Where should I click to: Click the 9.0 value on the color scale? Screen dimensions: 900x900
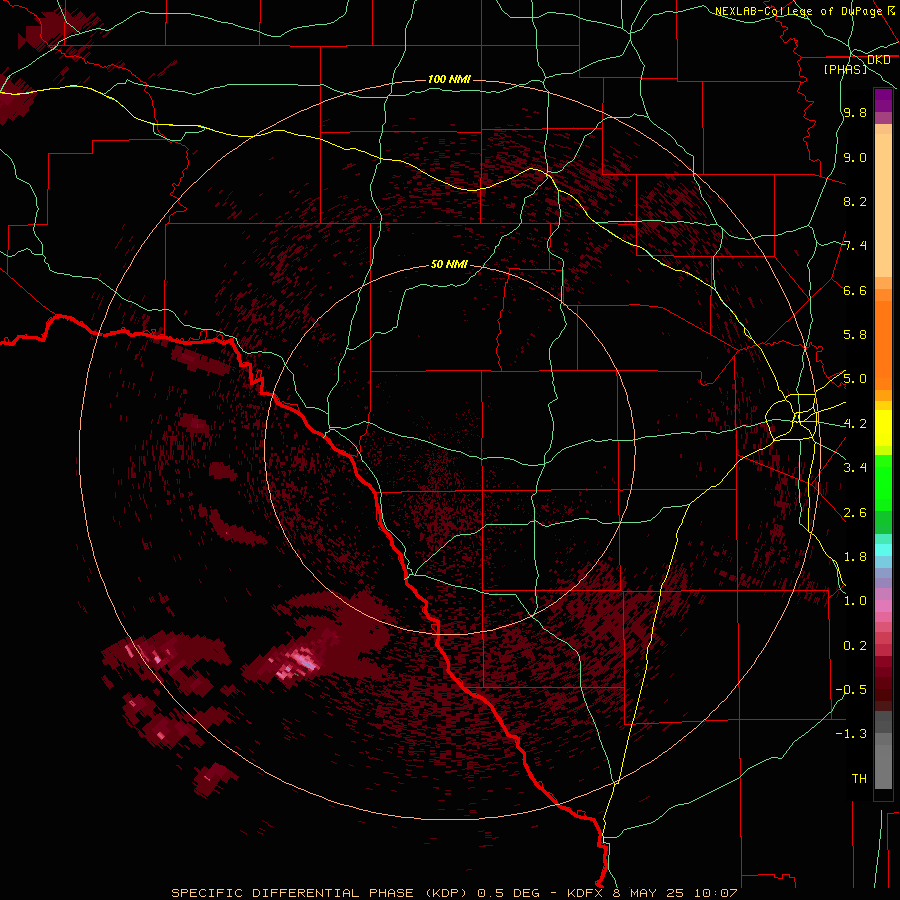click(855, 157)
